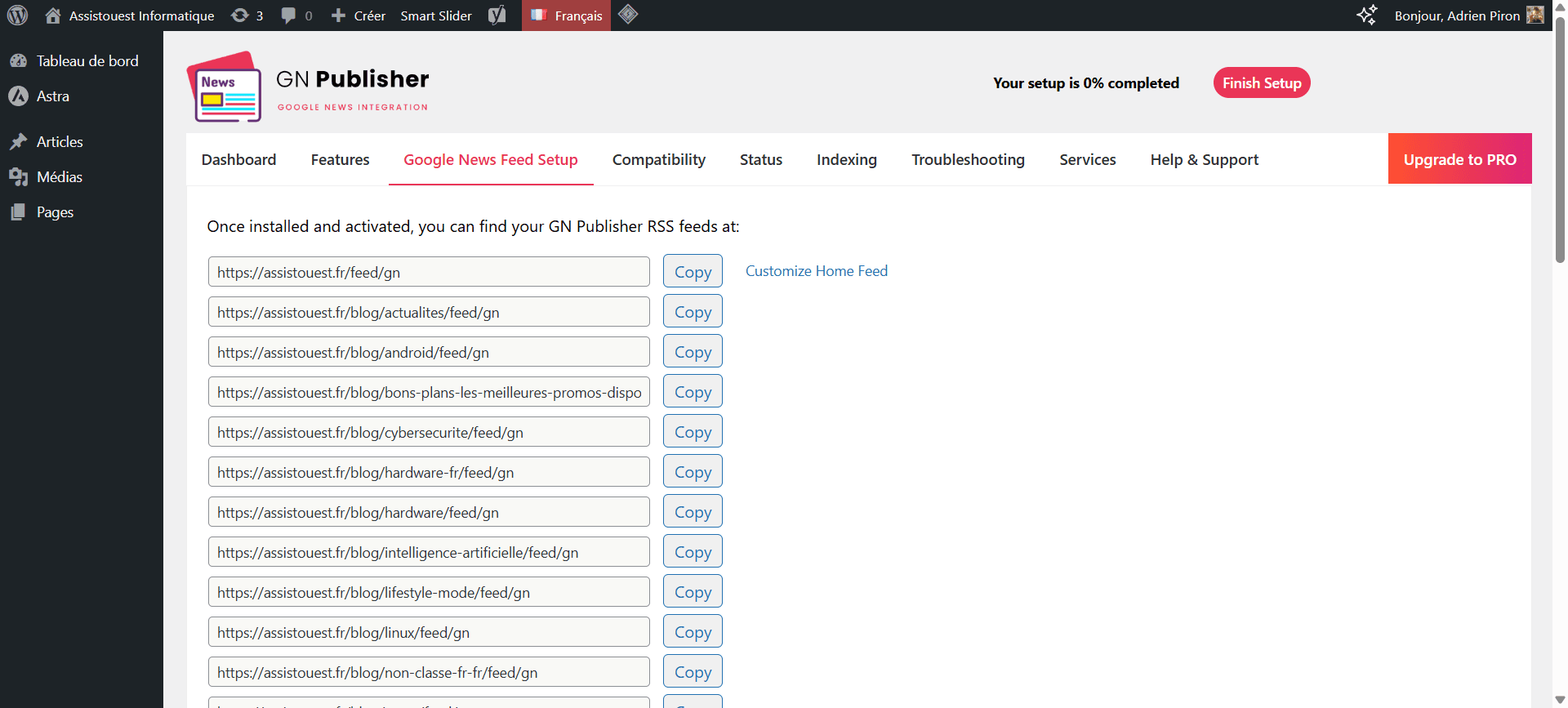
Task: Click the GN Publisher News logo
Action: (x=225, y=87)
